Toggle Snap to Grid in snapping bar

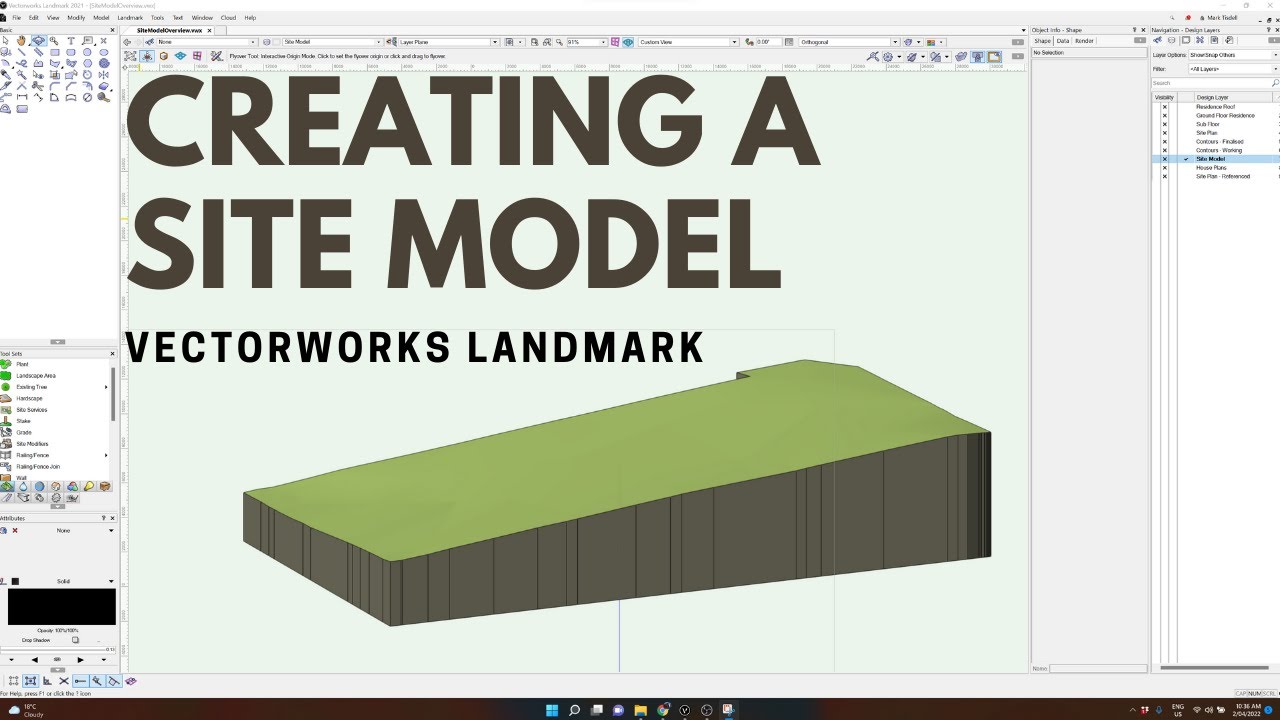coord(13,681)
